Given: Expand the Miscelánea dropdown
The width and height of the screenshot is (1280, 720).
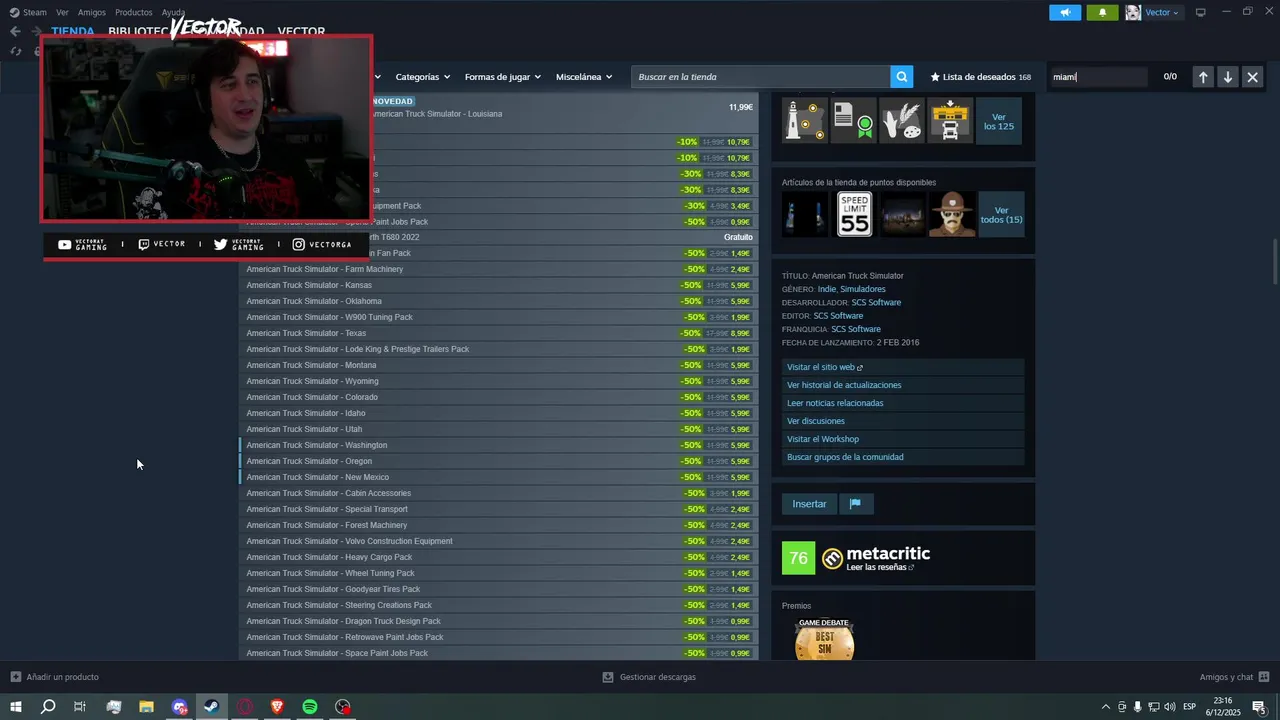Looking at the screenshot, I should point(584,77).
